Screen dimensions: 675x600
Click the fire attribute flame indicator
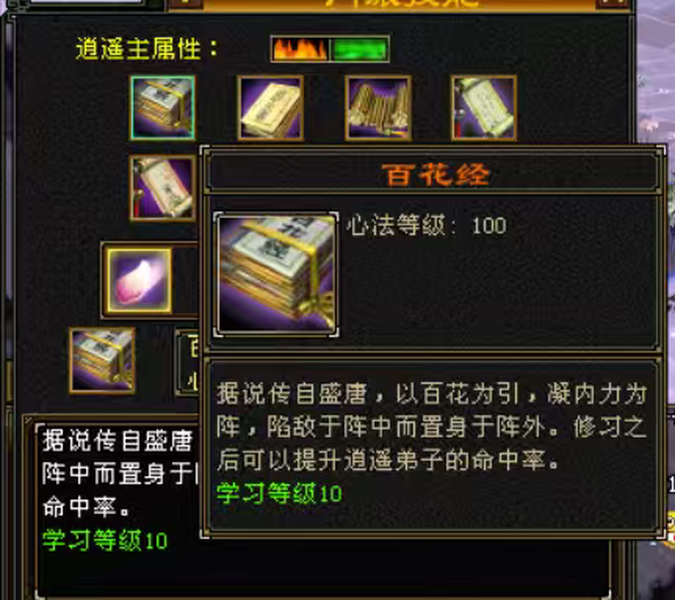(300, 49)
